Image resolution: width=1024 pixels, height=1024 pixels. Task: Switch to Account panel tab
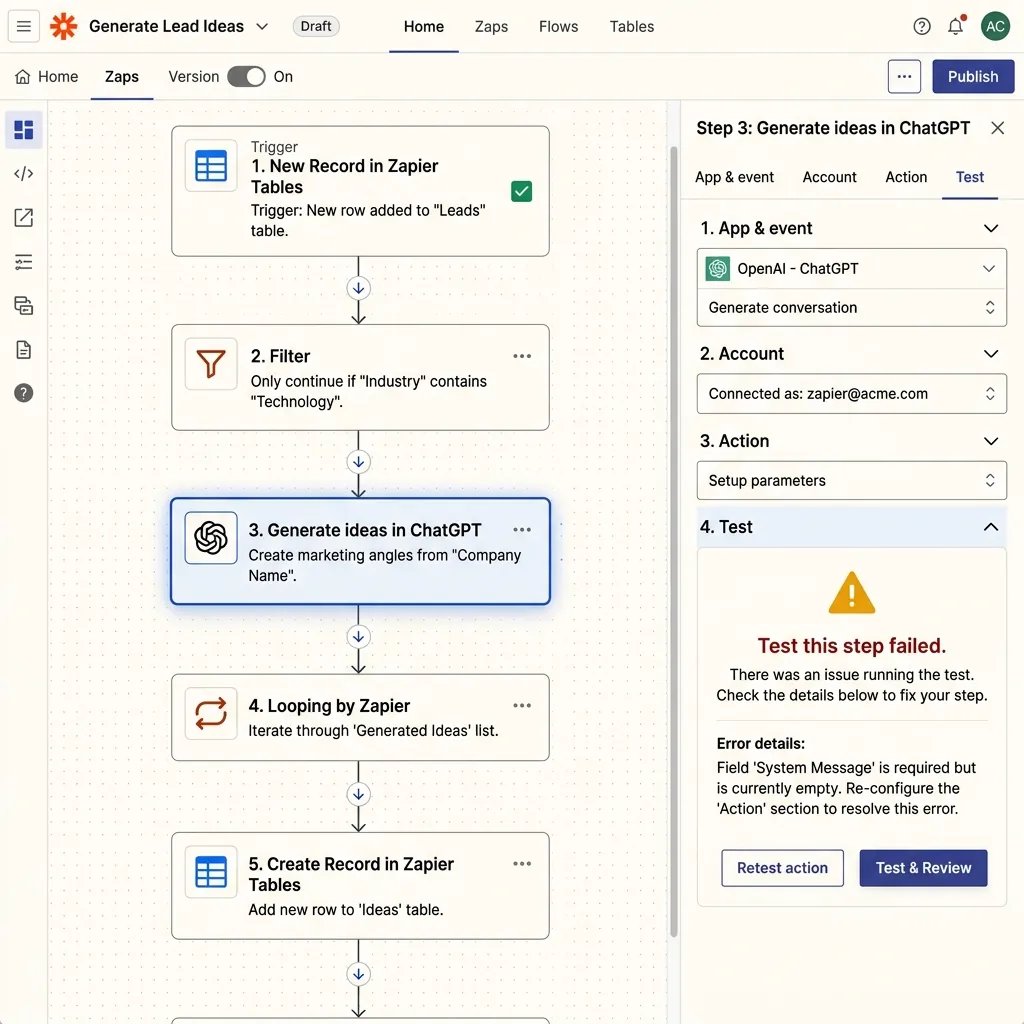(x=829, y=177)
